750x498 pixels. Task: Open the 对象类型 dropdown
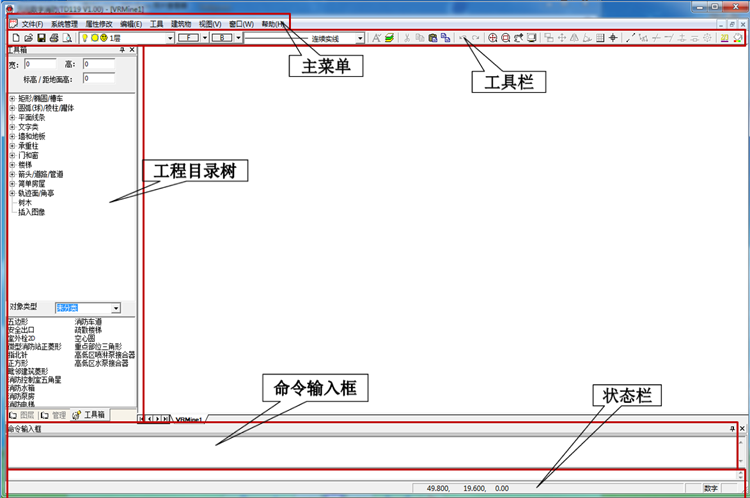[116, 309]
